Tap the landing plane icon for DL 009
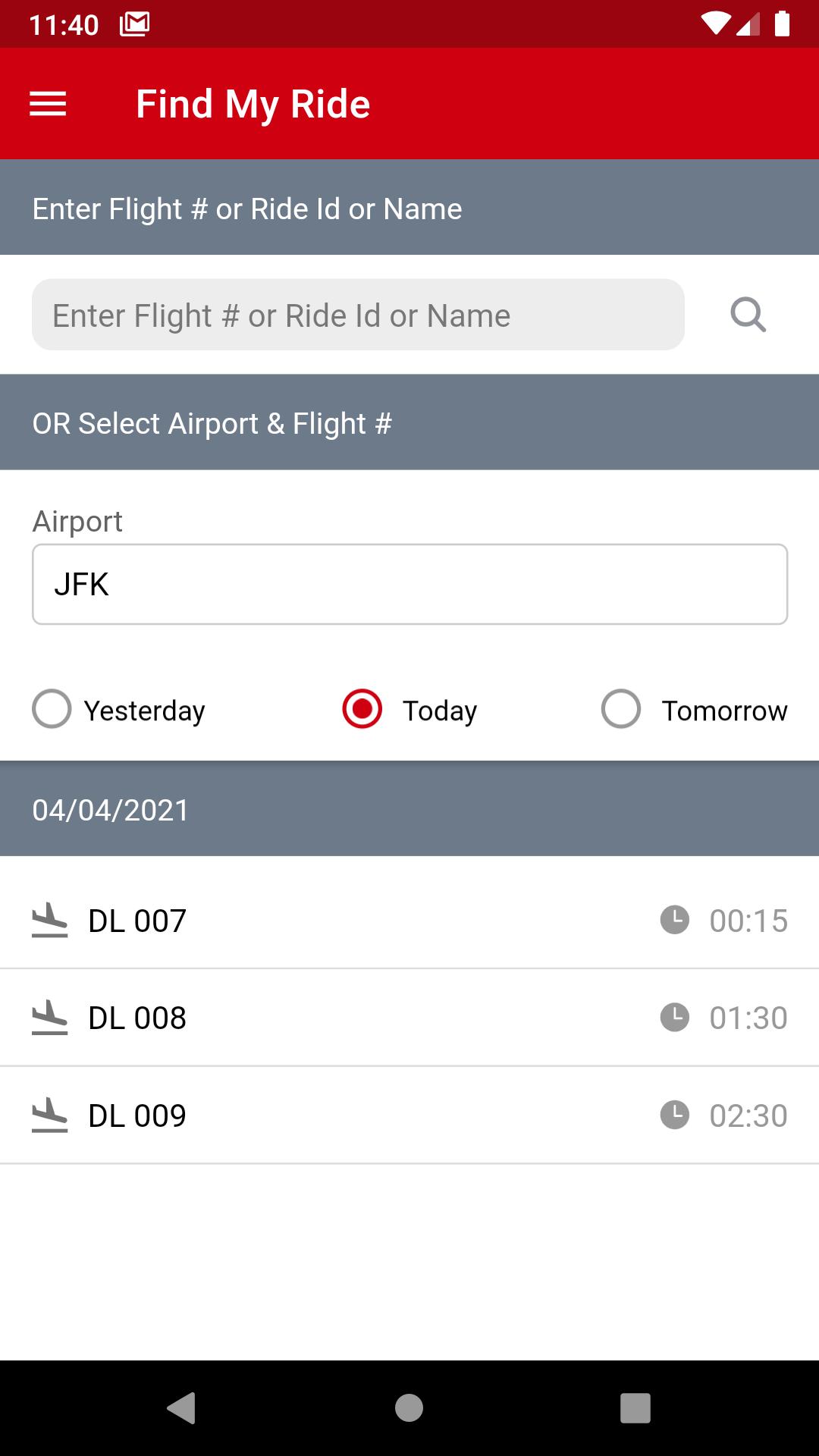Screen dimensions: 819x1456 coord(49,1115)
